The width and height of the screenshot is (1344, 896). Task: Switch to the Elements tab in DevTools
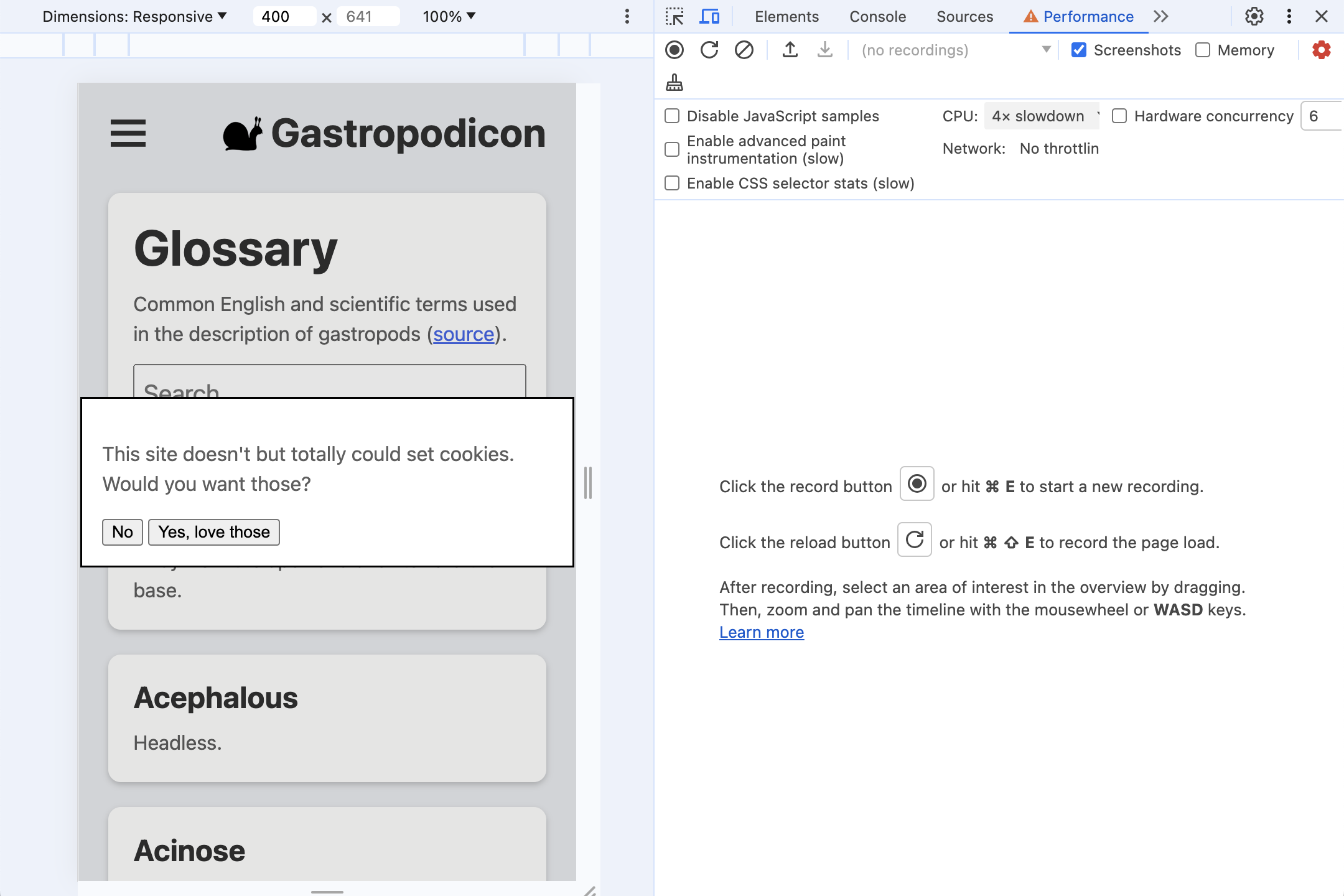tap(787, 16)
